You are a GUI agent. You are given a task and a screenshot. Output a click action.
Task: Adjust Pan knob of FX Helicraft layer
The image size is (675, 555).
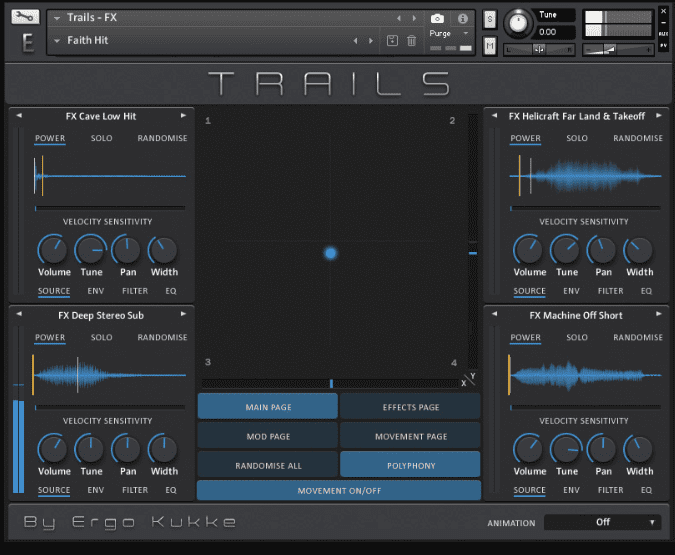[x=602, y=250]
